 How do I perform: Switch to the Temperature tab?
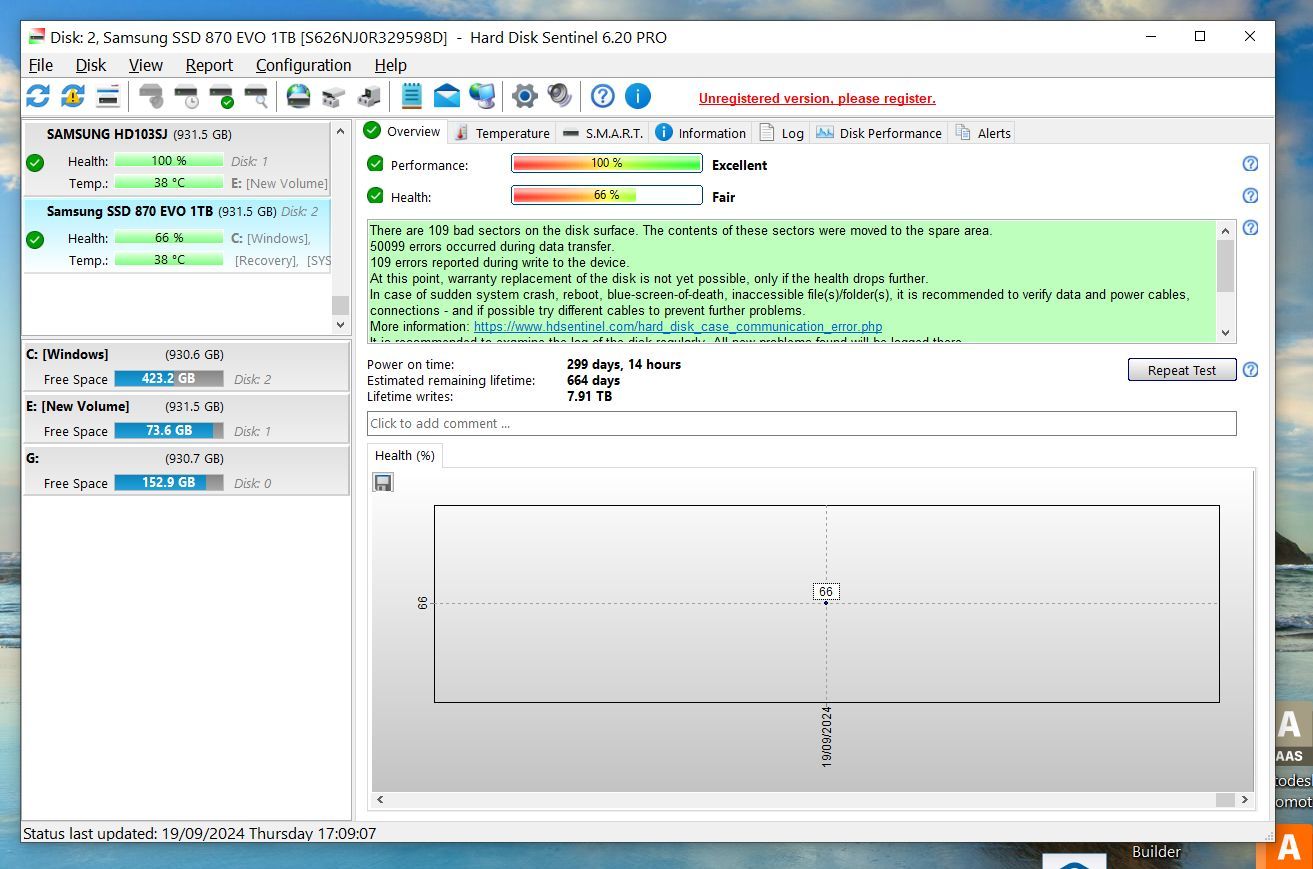point(501,133)
